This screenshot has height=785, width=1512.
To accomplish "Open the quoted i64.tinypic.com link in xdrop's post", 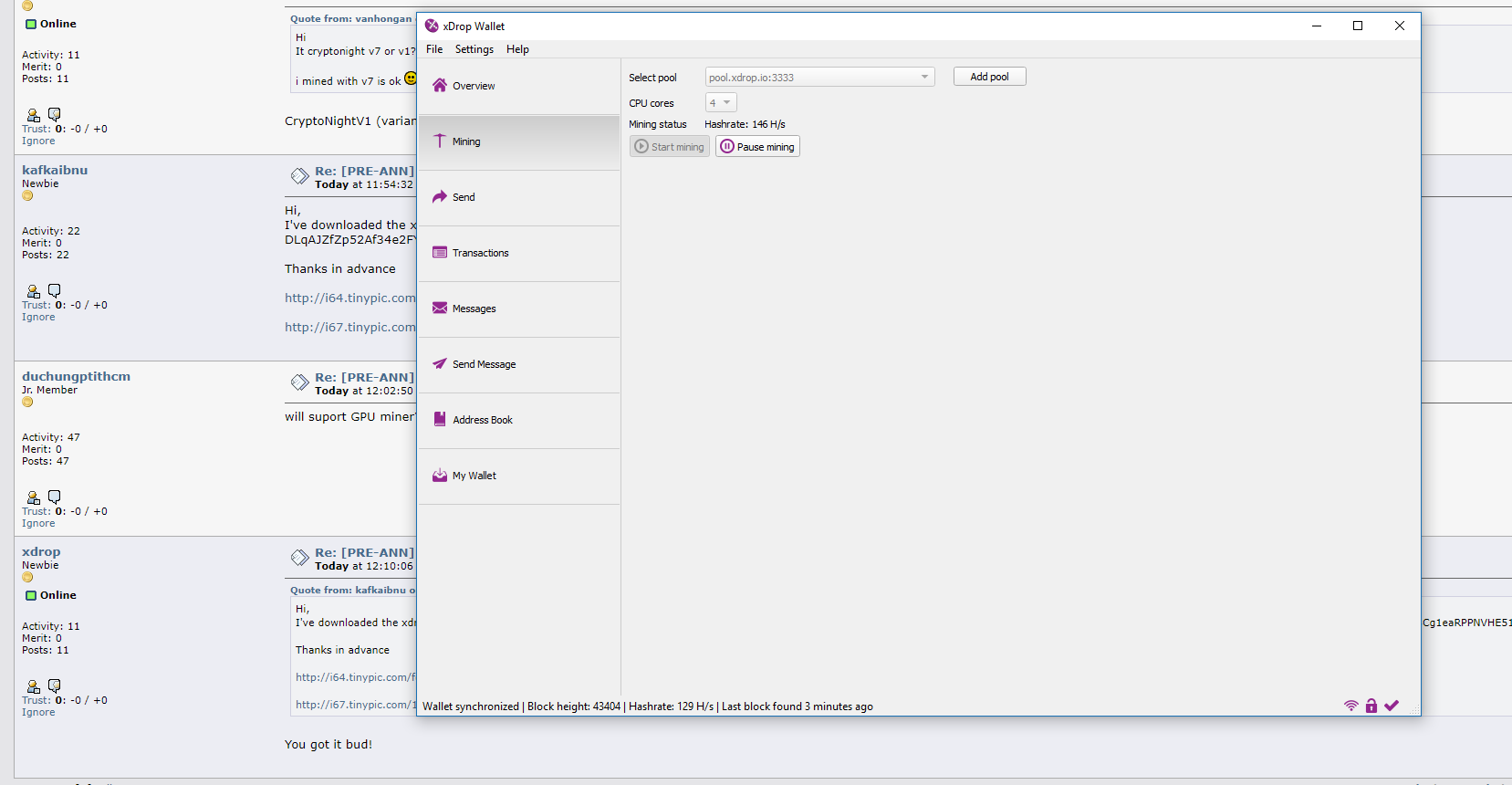I will (x=356, y=677).
